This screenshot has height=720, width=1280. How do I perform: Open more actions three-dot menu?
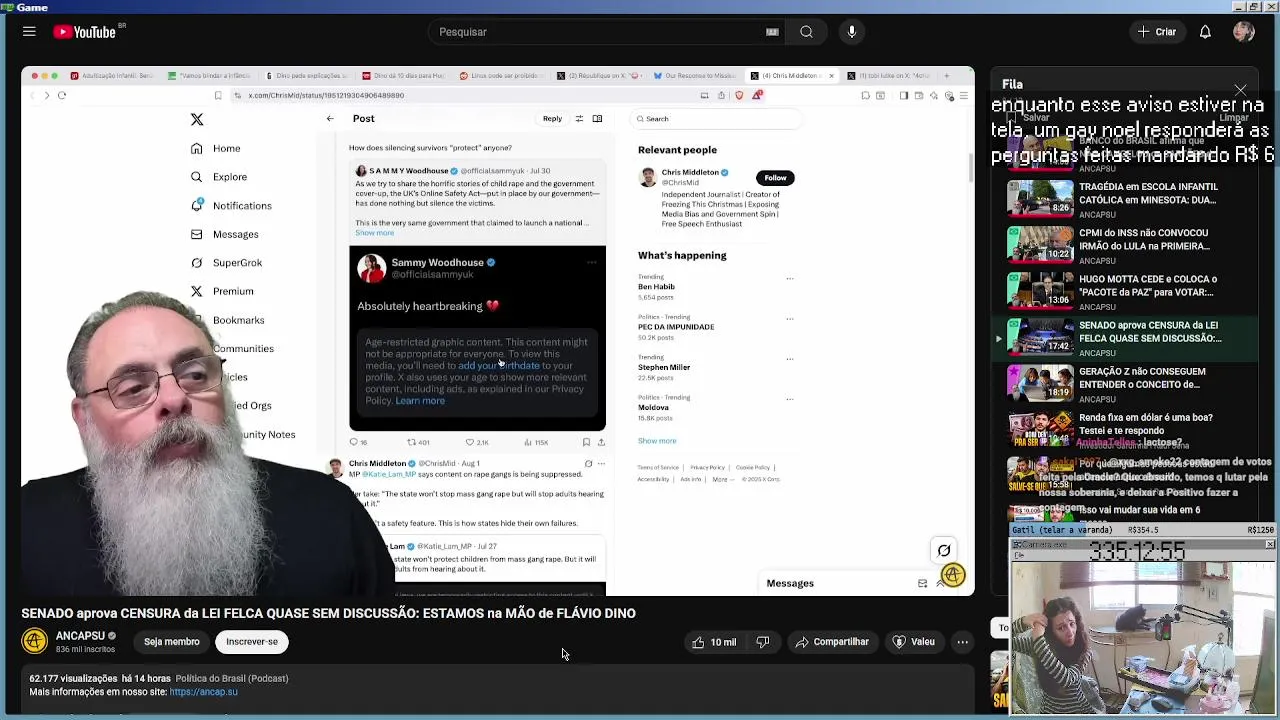[x=962, y=642]
